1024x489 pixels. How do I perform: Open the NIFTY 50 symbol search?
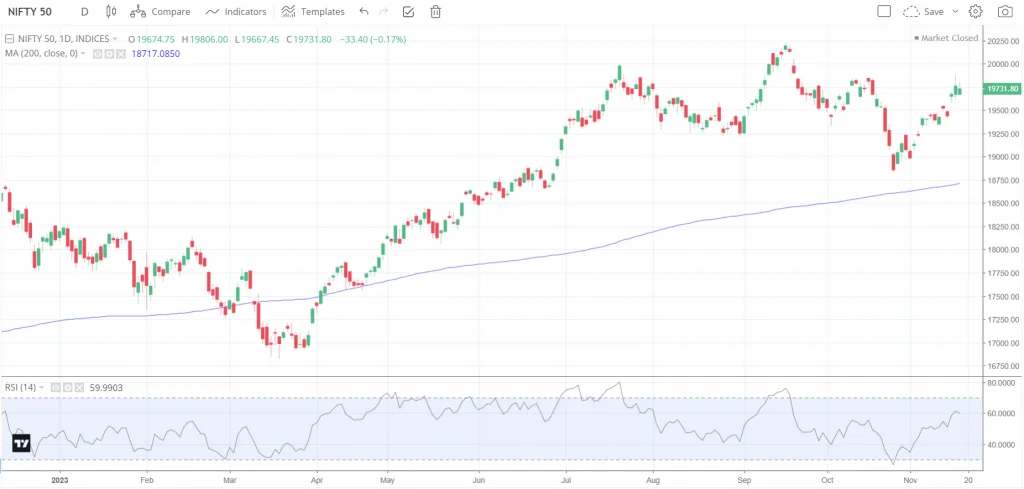click(29, 11)
